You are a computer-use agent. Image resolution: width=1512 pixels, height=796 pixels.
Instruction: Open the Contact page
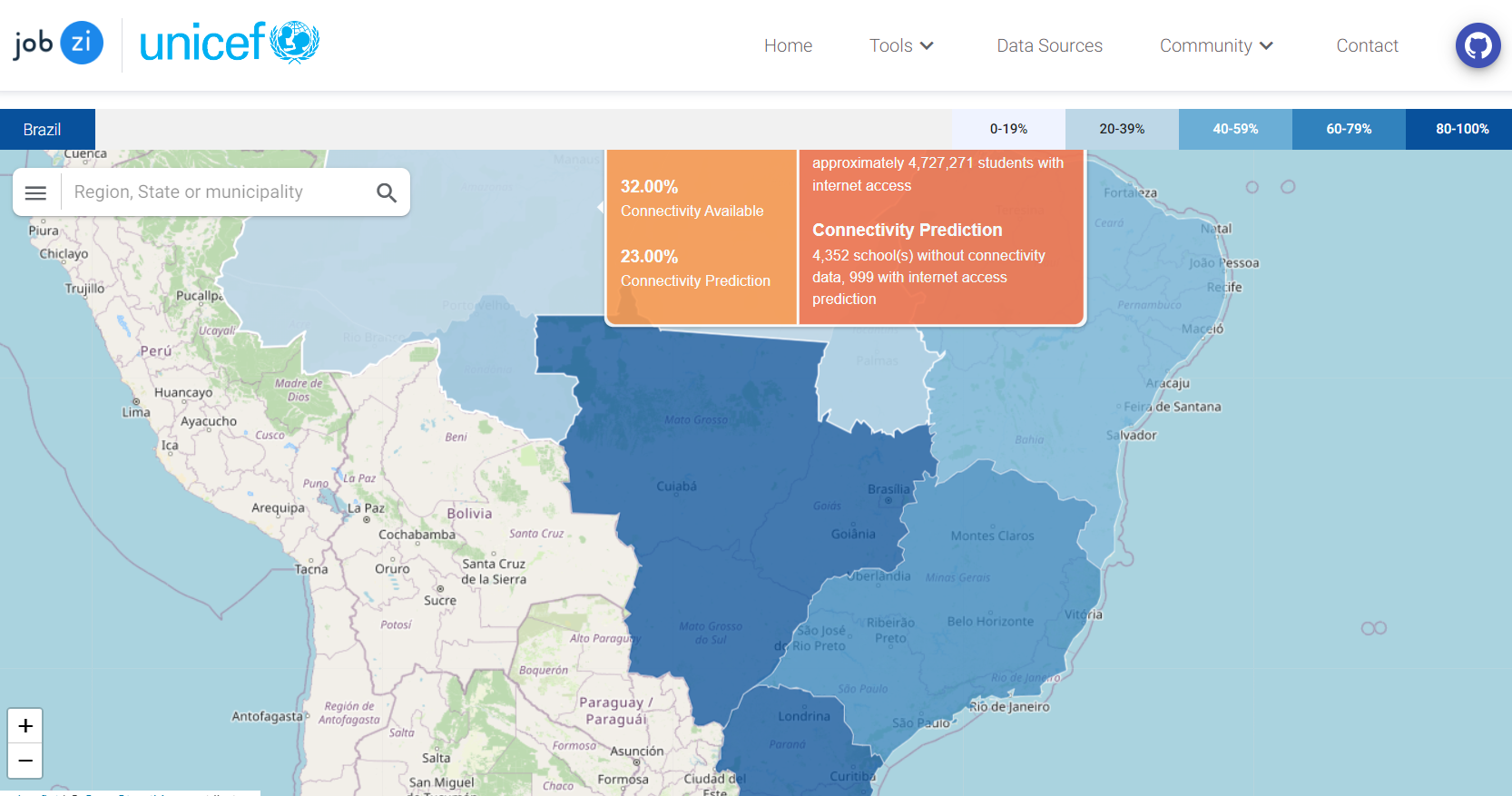(x=1367, y=45)
